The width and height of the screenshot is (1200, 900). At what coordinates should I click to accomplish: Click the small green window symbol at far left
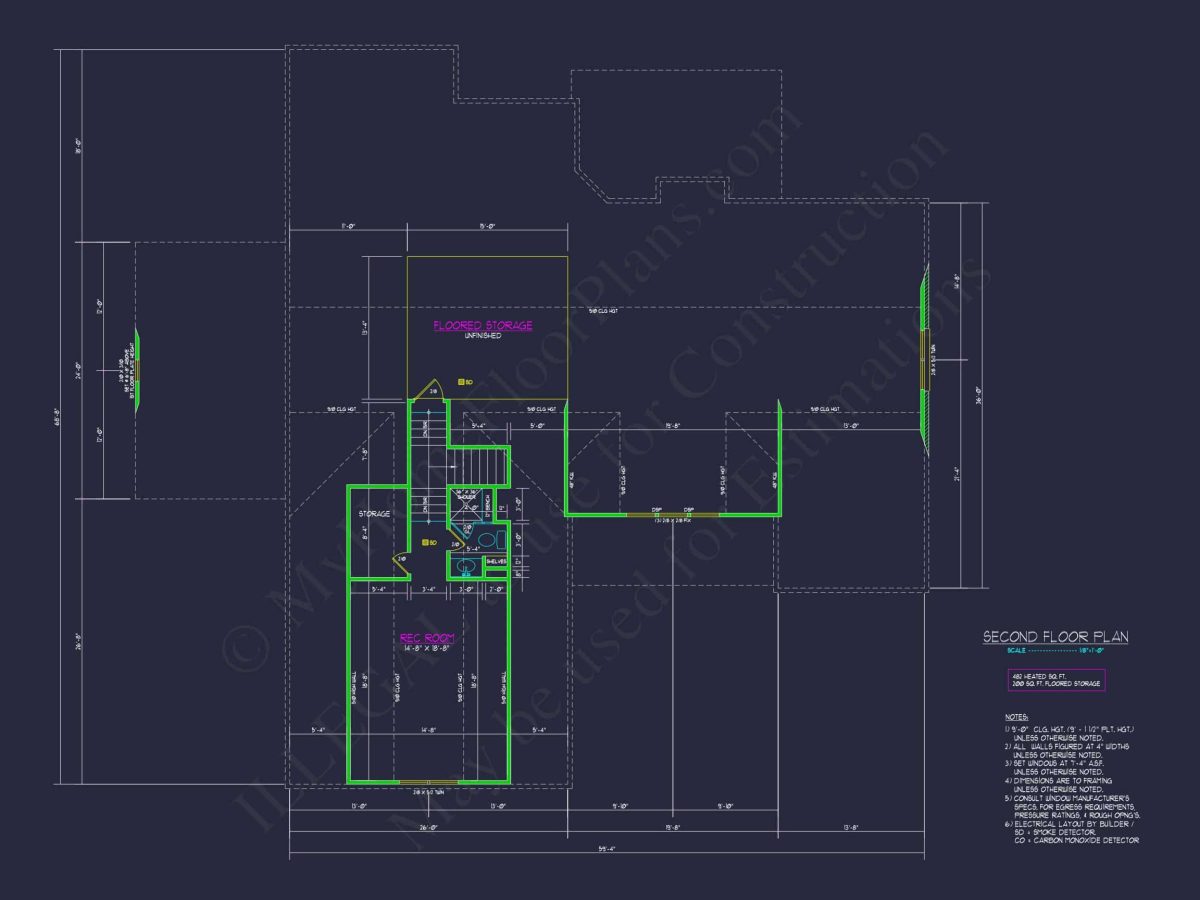pyautogui.click(x=139, y=370)
